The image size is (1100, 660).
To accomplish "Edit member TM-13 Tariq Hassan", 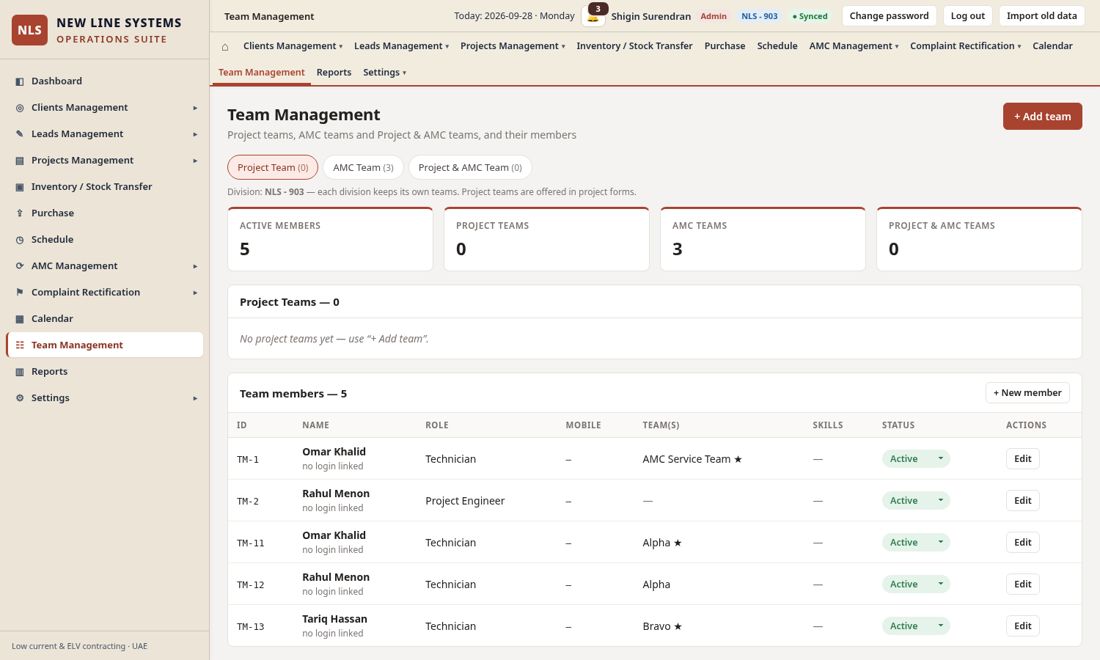I will pyautogui.click(x=1023, y=626).
